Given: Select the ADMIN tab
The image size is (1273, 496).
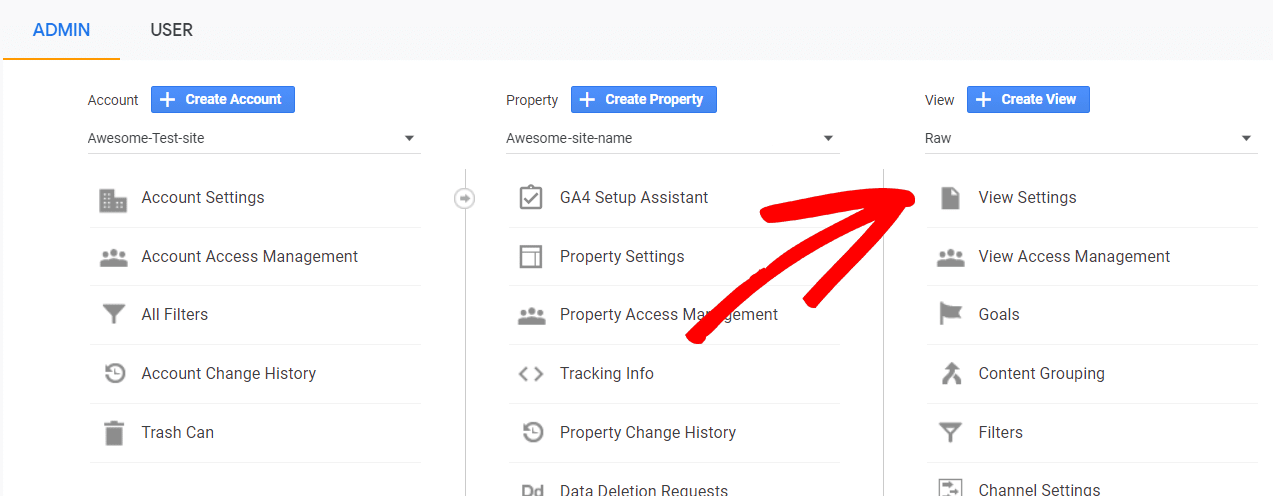Looking at the screenshot, I should 62,30.
